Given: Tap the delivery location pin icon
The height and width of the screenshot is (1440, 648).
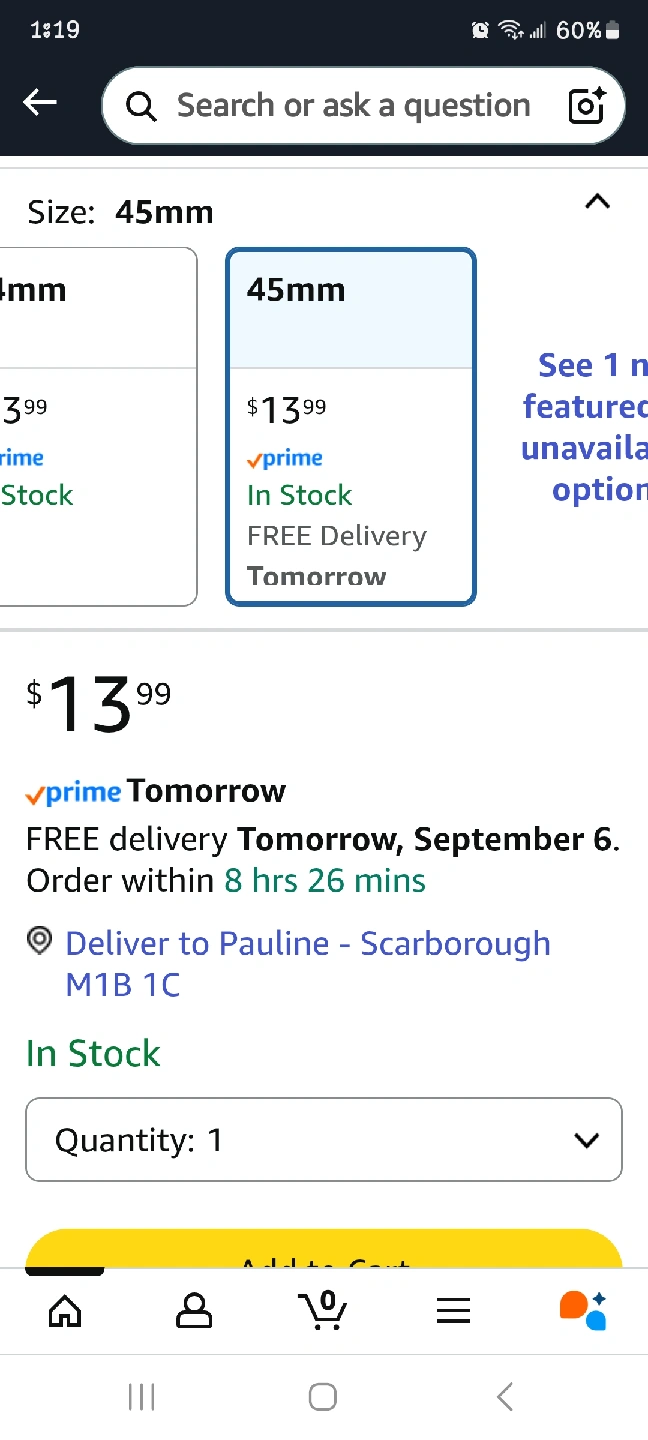Looking at the screenshot, I should tap(39, 941).
